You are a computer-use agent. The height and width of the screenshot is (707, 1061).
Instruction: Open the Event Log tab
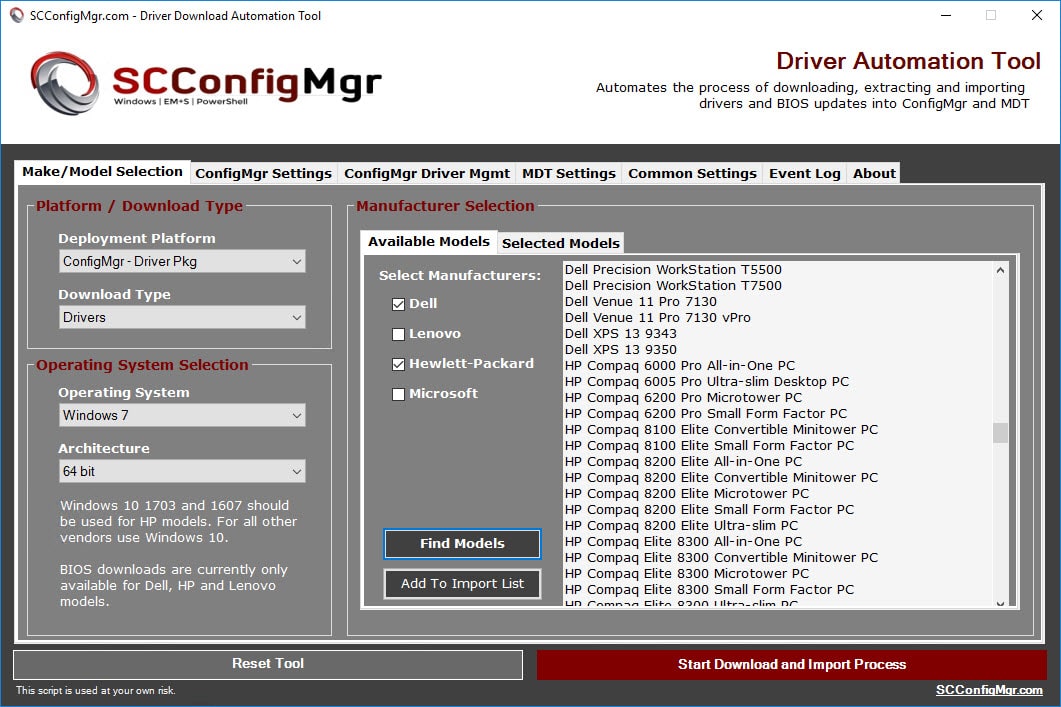[x=805, y=173]
